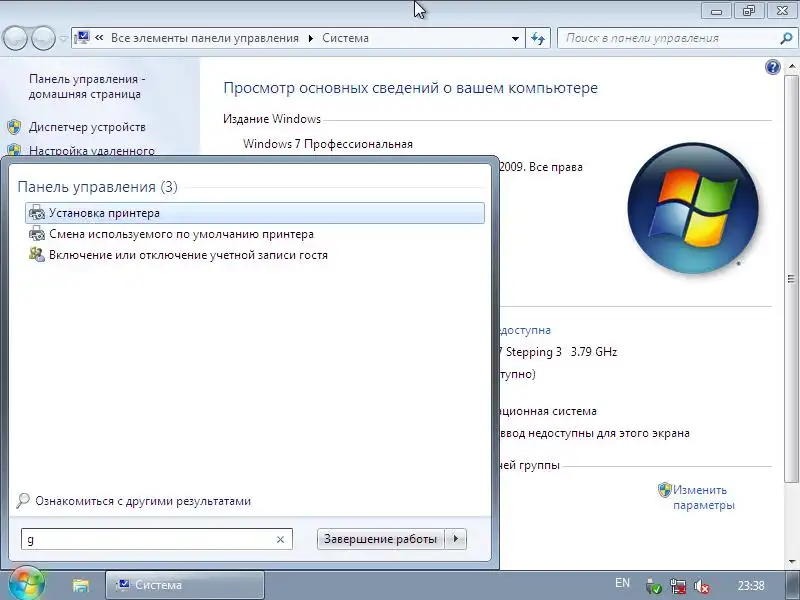Open the Action Center tray icon

click(x=653, y=587)
